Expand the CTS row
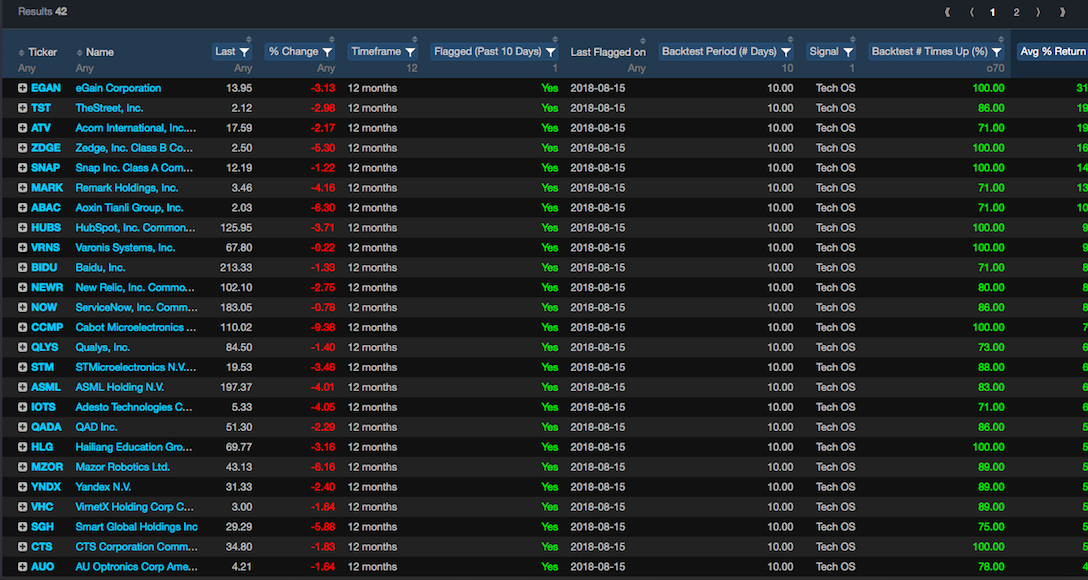The width and height of the screenshot is (1088, 580). (x=22, y=547)
